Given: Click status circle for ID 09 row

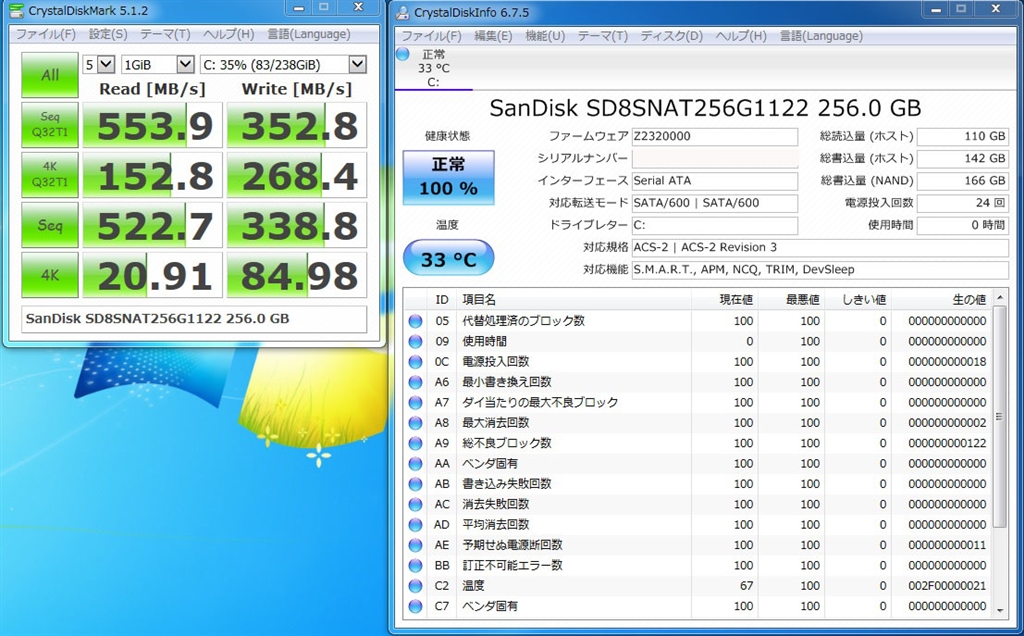Looking at the screenshot, I should click(415, 341).
